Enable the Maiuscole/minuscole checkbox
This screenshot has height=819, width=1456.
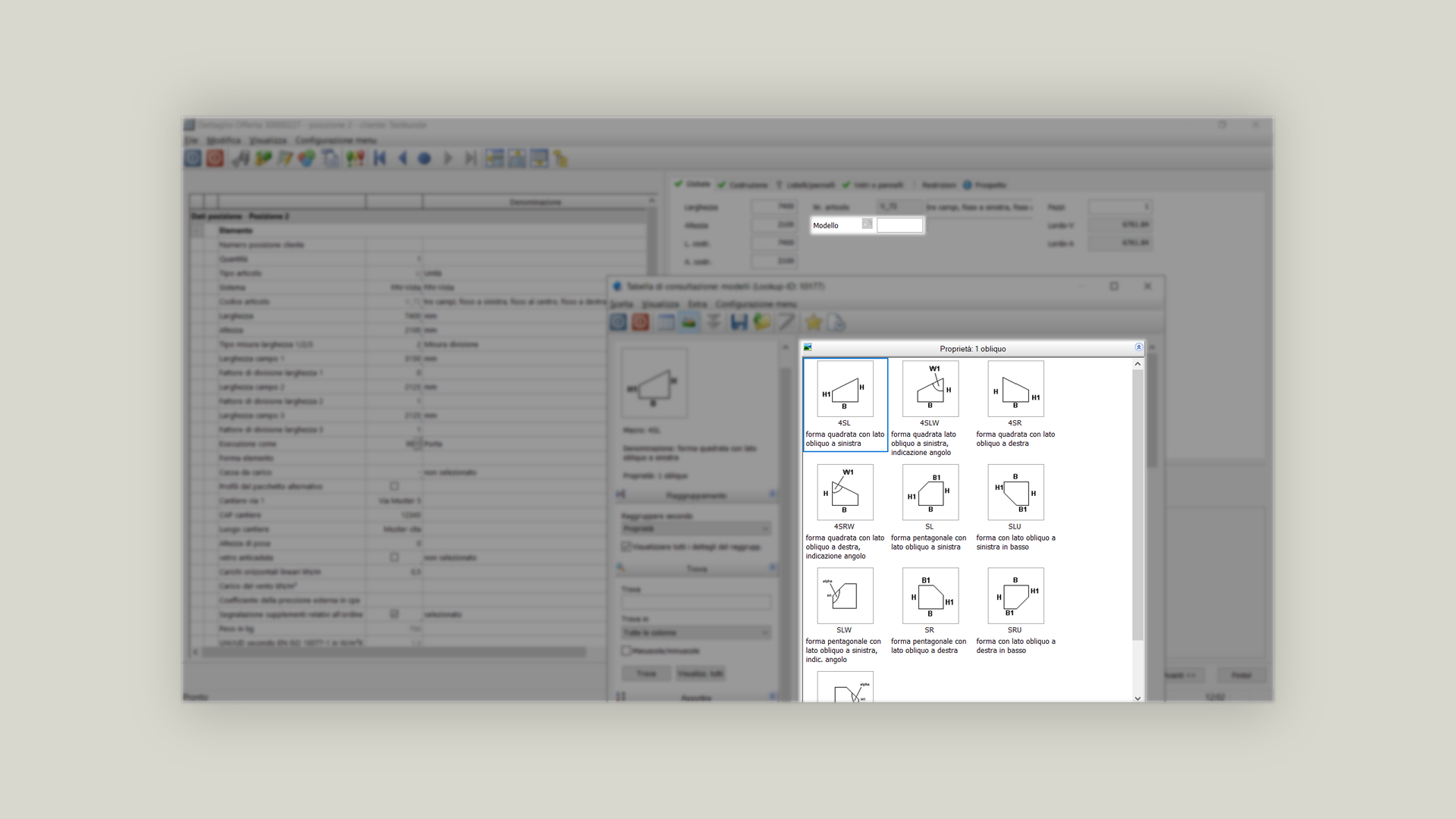coord(626,651)
